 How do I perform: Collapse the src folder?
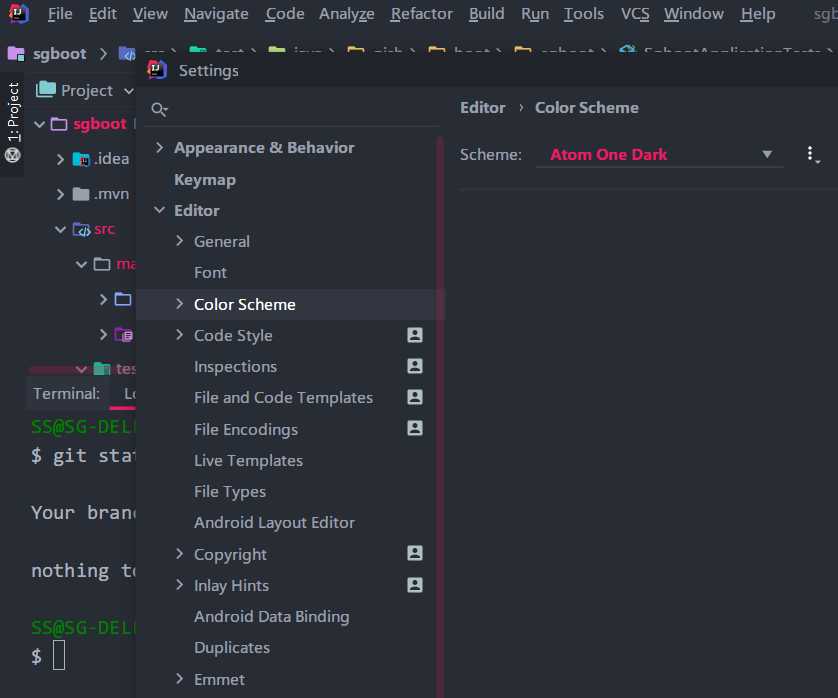click(x=60, y=229)
